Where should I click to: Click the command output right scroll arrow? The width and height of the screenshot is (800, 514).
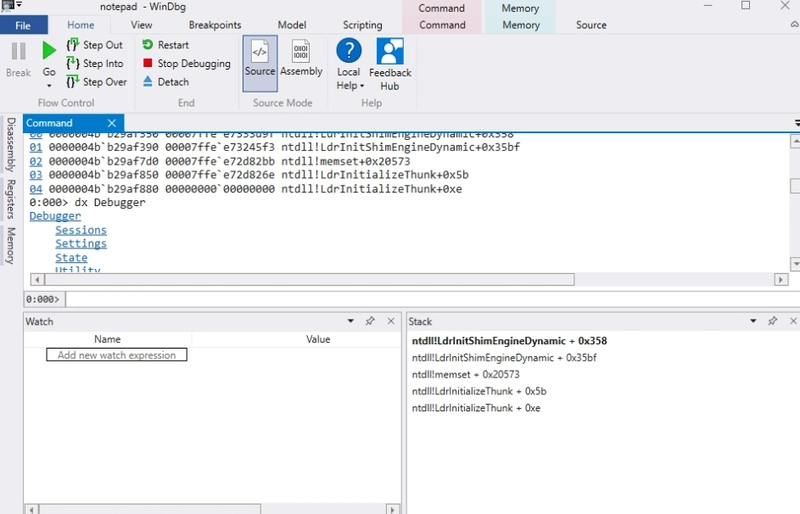tap(781, 280)
